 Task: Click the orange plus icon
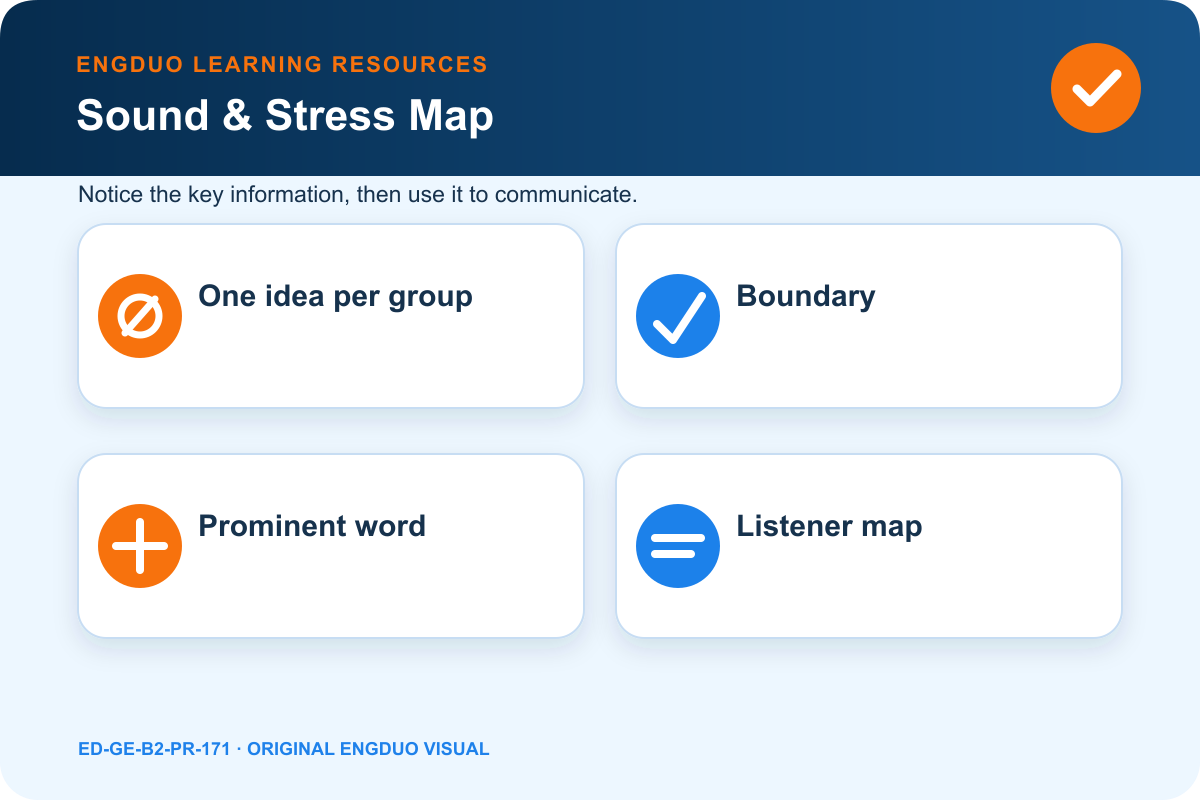pyautogui.click(x=140, y=546)
